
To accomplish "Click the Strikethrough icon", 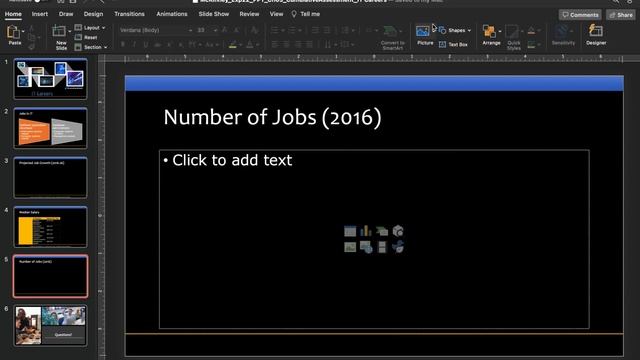I will pos(158,44).
